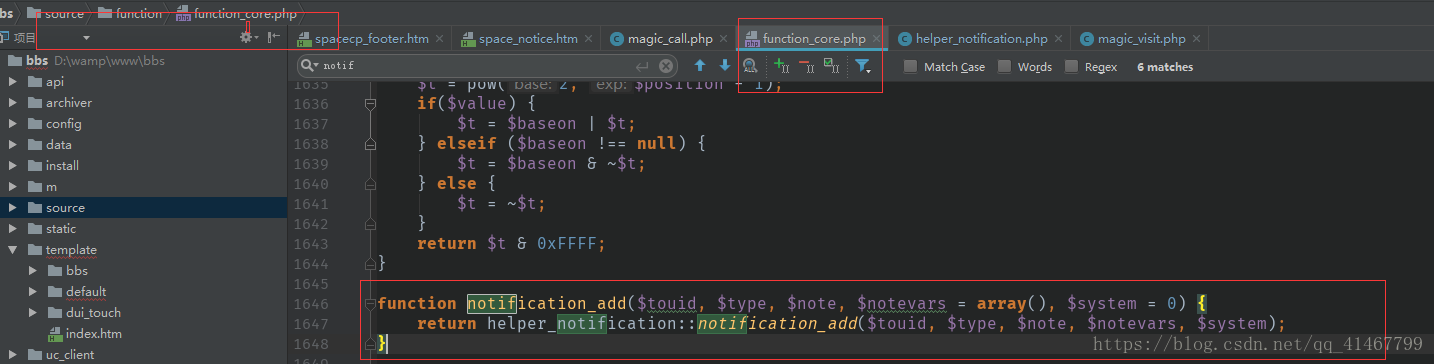Add selection for next occurrence icon
This screenshot has width=1434, height=364.
pos(781,66)
